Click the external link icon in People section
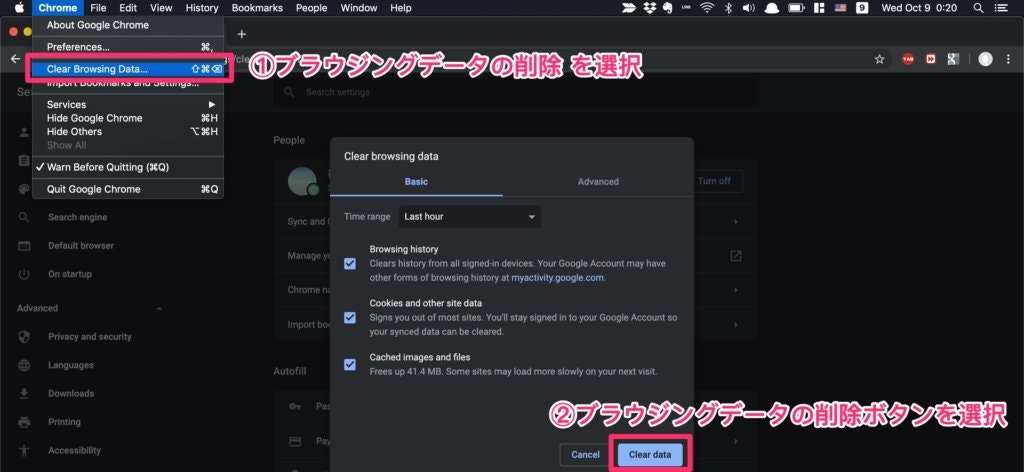1024x472 pixels. 735,256
